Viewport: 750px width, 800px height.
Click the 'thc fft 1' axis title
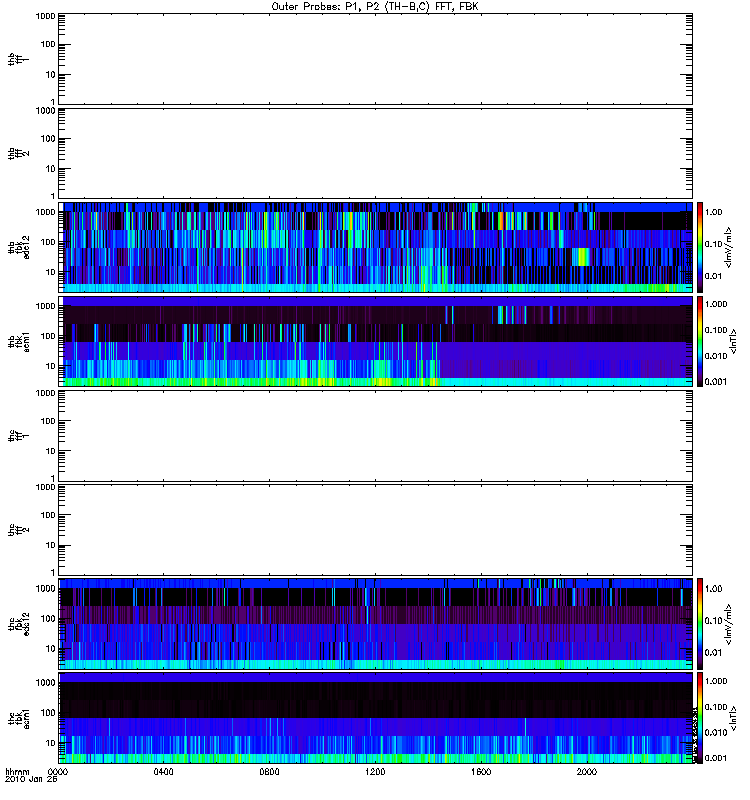19,436
